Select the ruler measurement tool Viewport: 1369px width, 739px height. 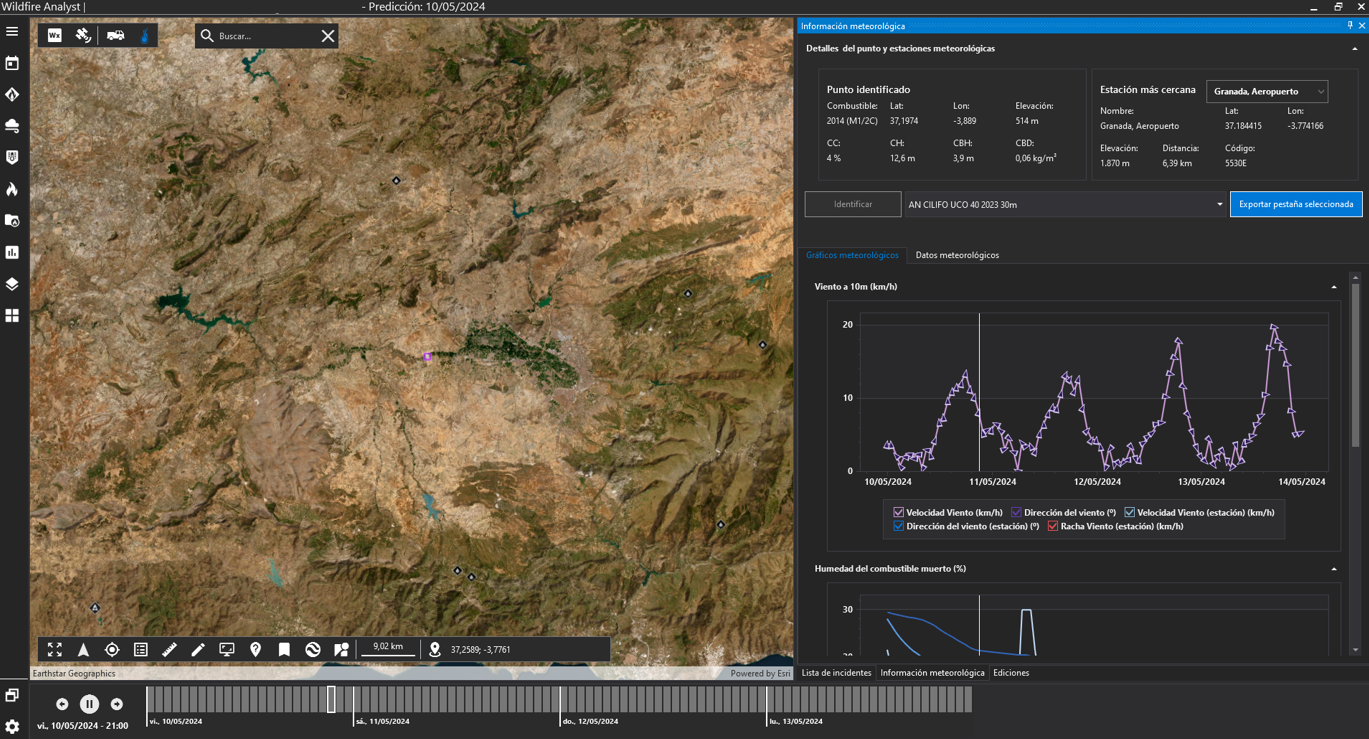coord(169,650)
